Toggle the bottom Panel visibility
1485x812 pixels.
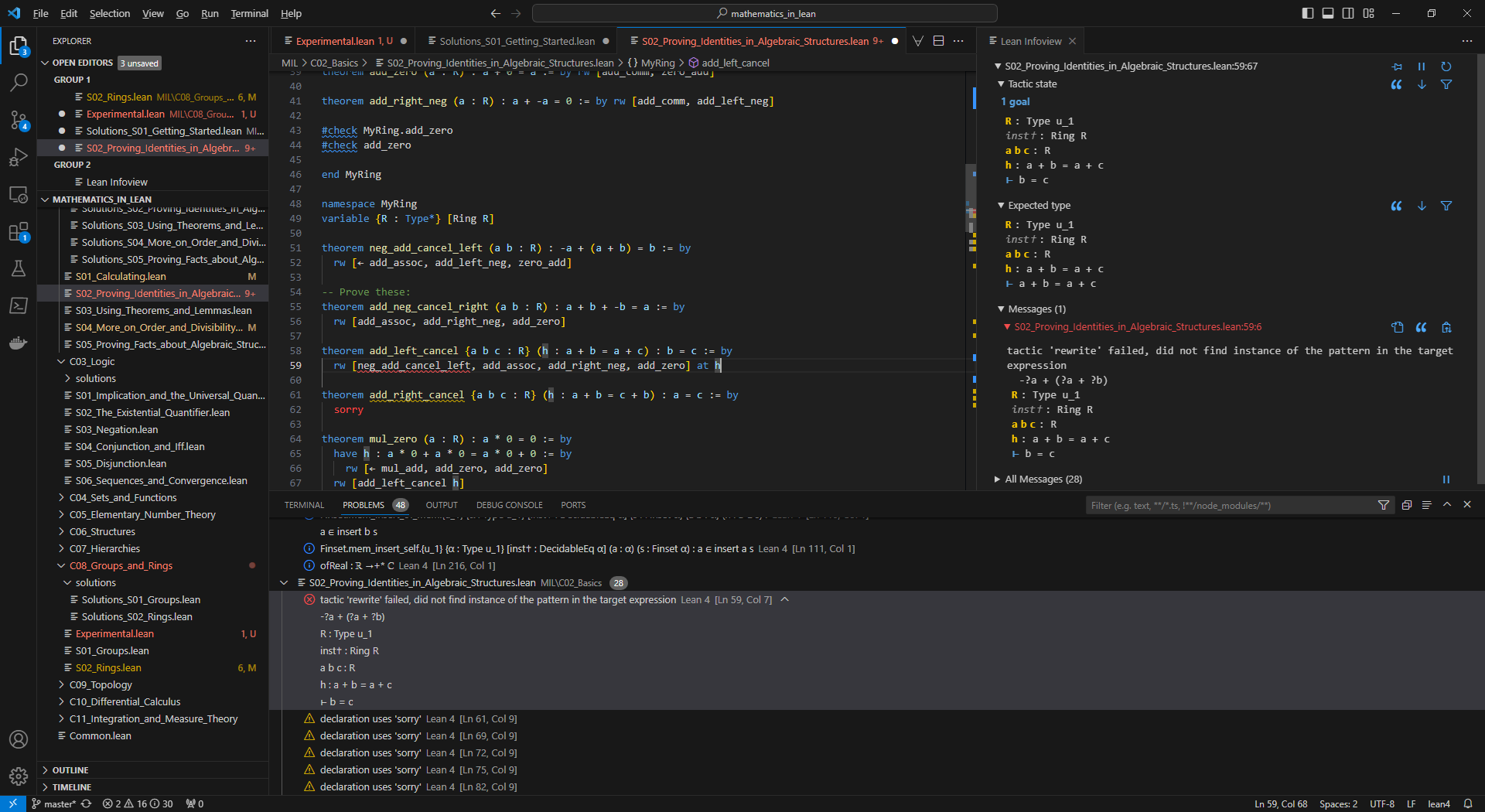click(x=1328, y=13)
